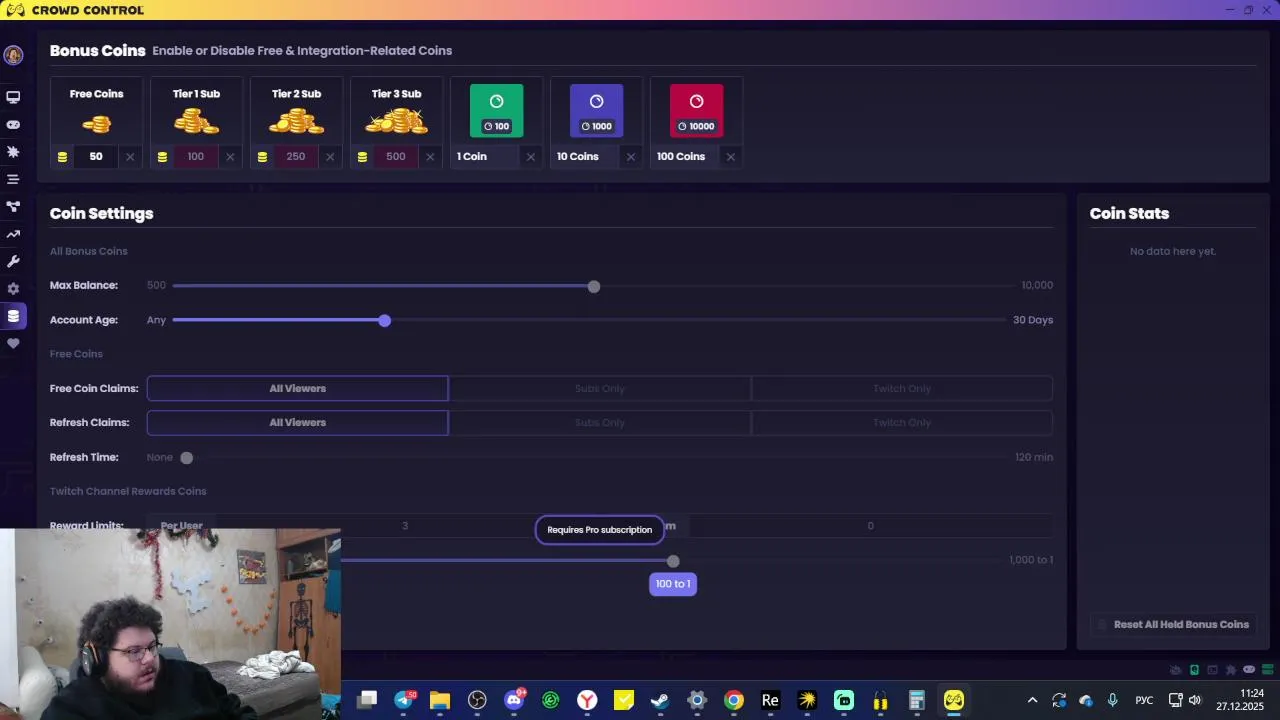Click the gold coin pile in Tier 3 Sub card

(x=396, y=121)
